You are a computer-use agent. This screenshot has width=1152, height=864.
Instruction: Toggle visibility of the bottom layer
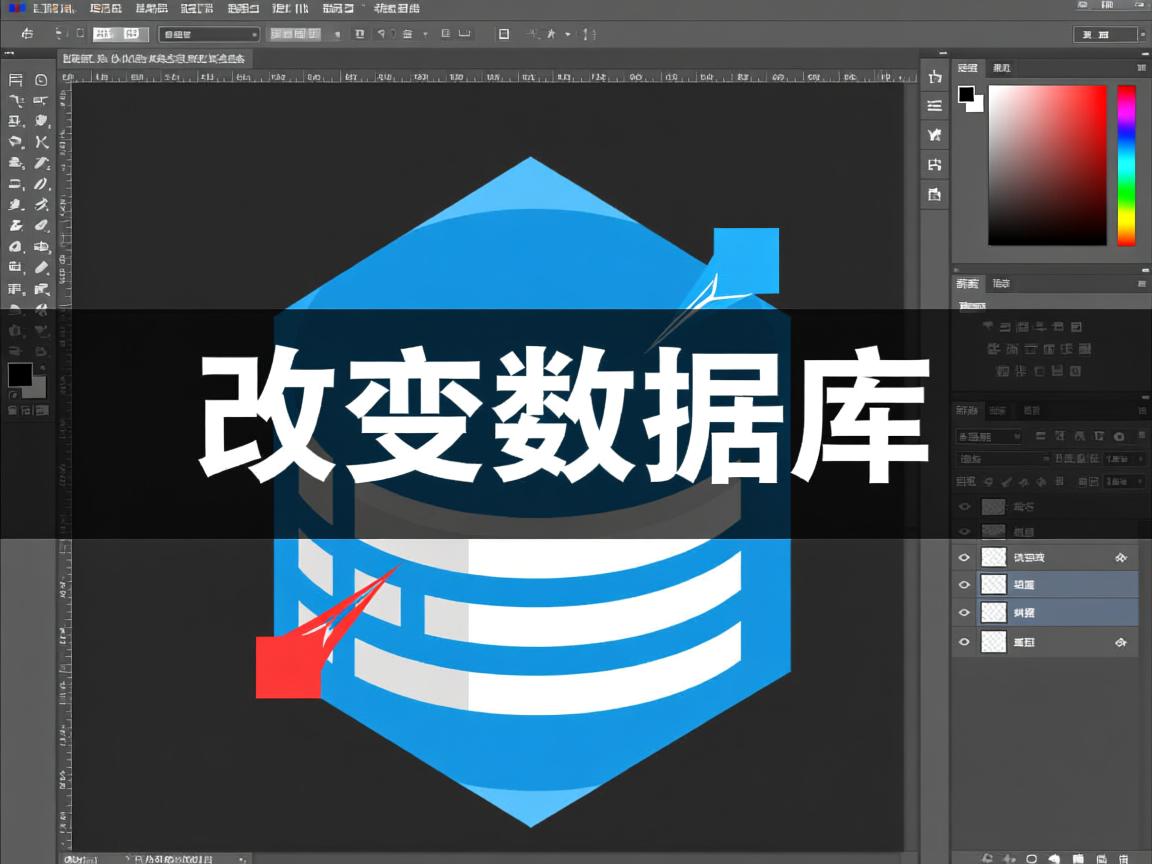coord(964,642)
